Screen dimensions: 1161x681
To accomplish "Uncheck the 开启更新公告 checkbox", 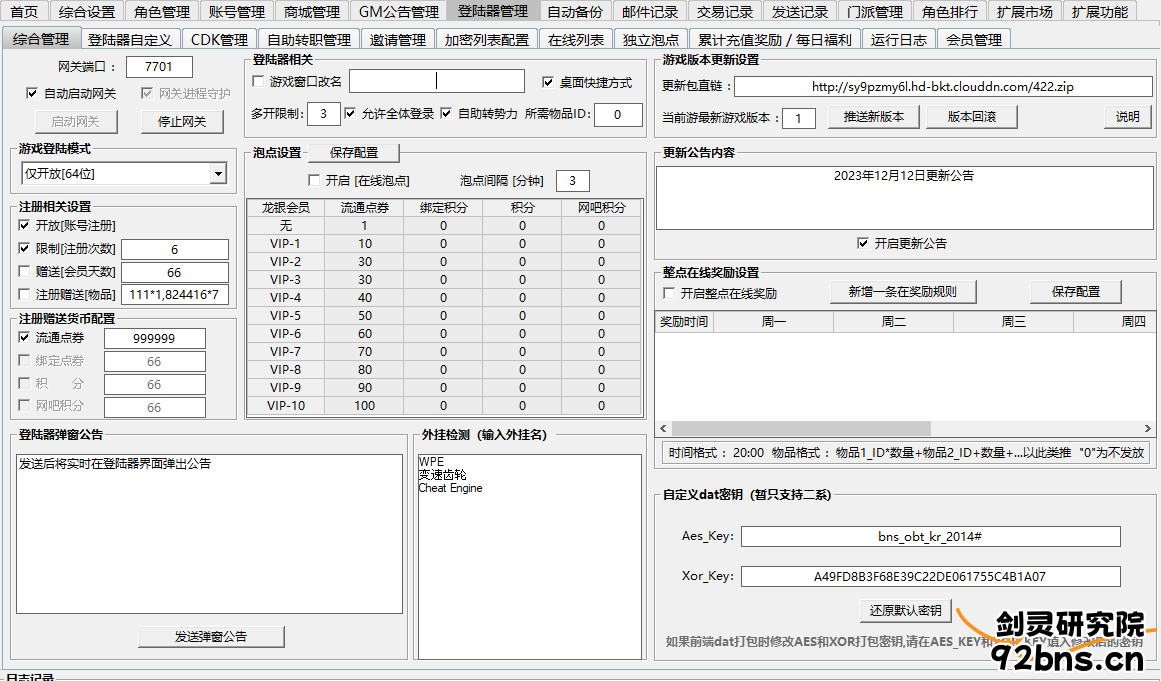I will (x=863, y=243).
